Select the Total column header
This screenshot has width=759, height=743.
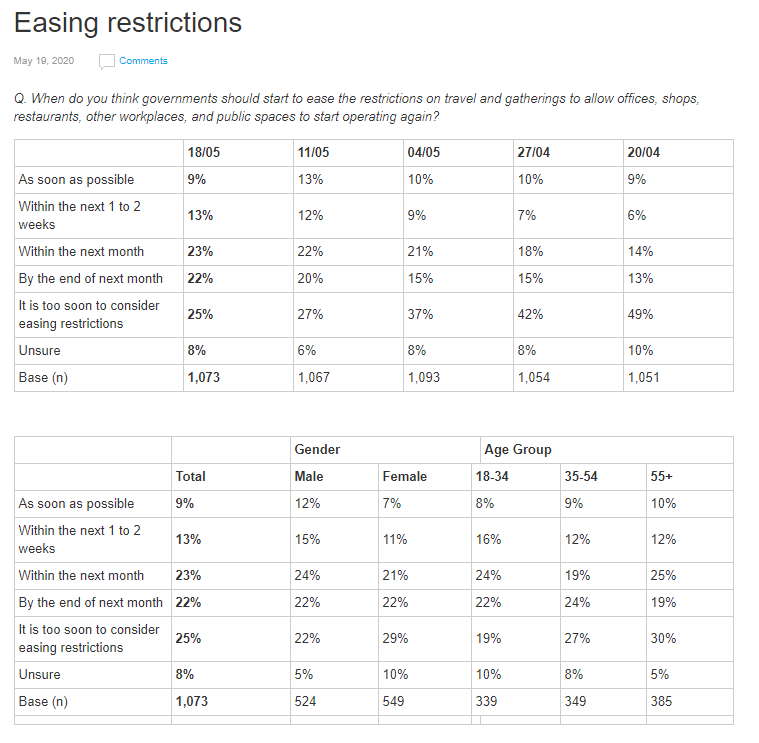coord(191,477)
